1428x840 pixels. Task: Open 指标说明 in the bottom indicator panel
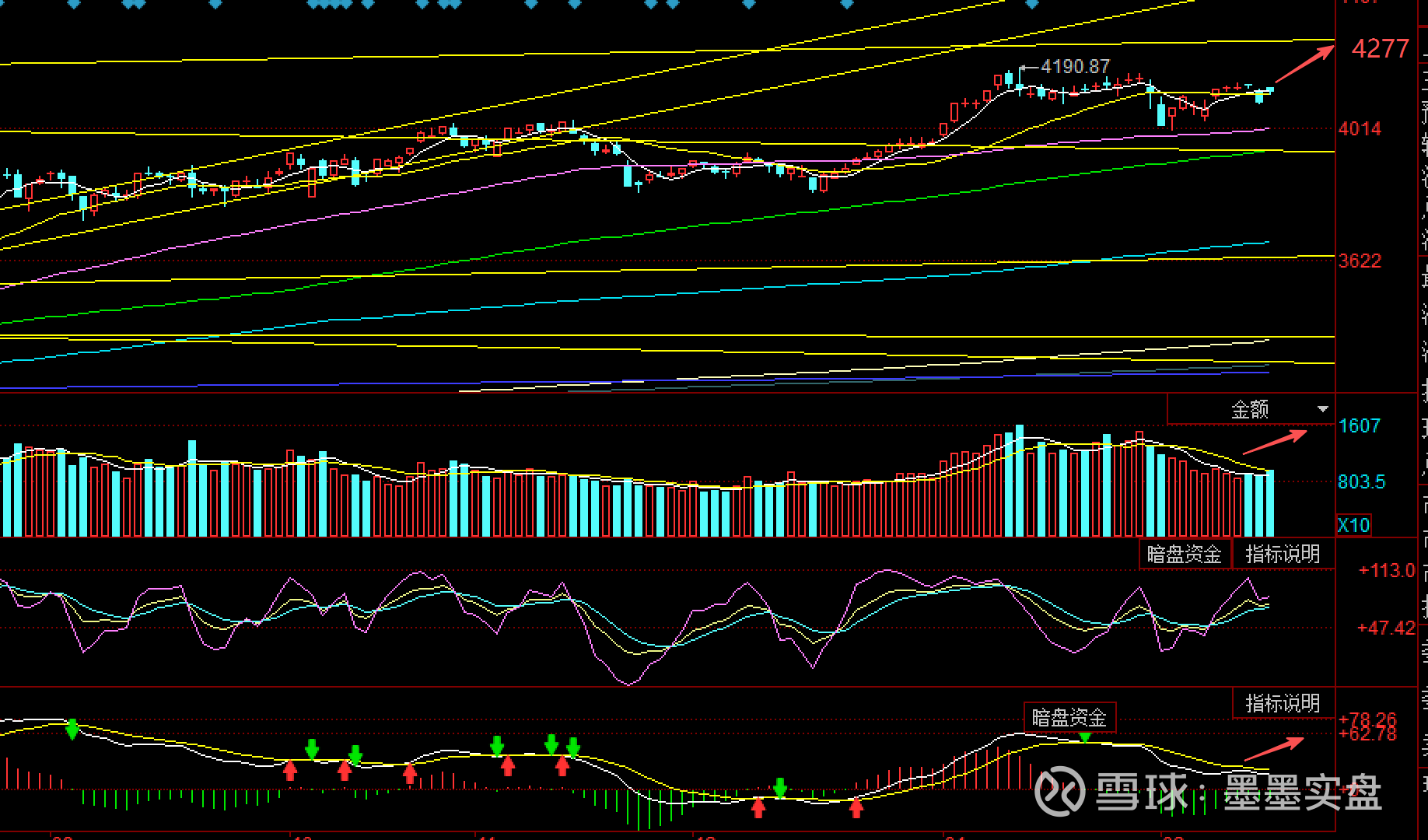point(1283,703)
